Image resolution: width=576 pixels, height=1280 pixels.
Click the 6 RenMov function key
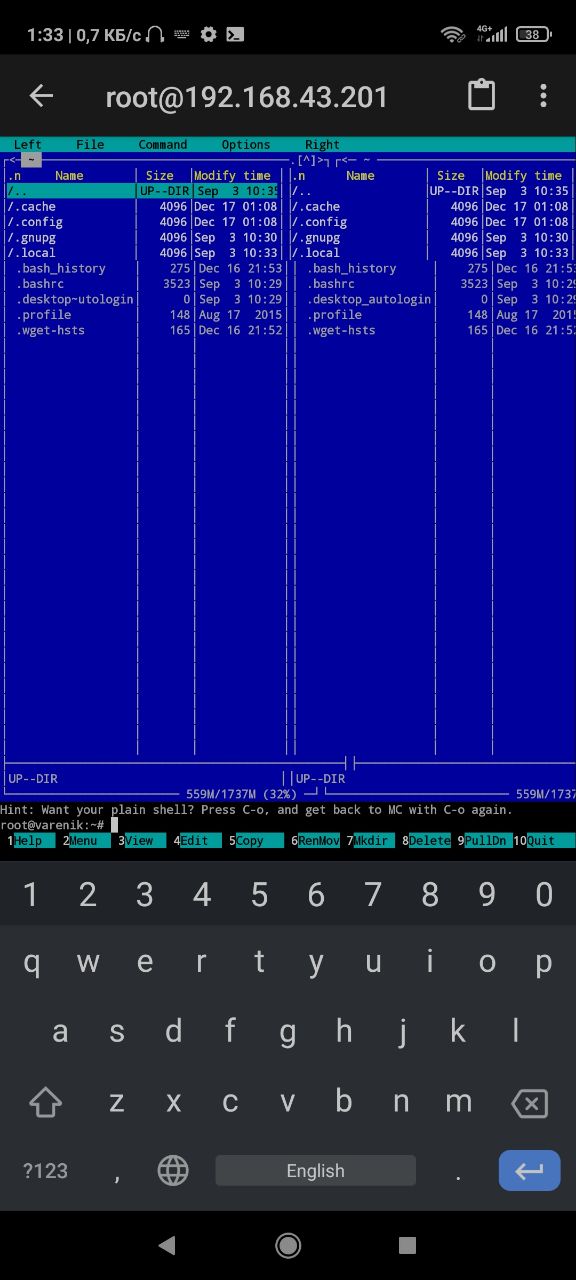click(x=316, y=841)
